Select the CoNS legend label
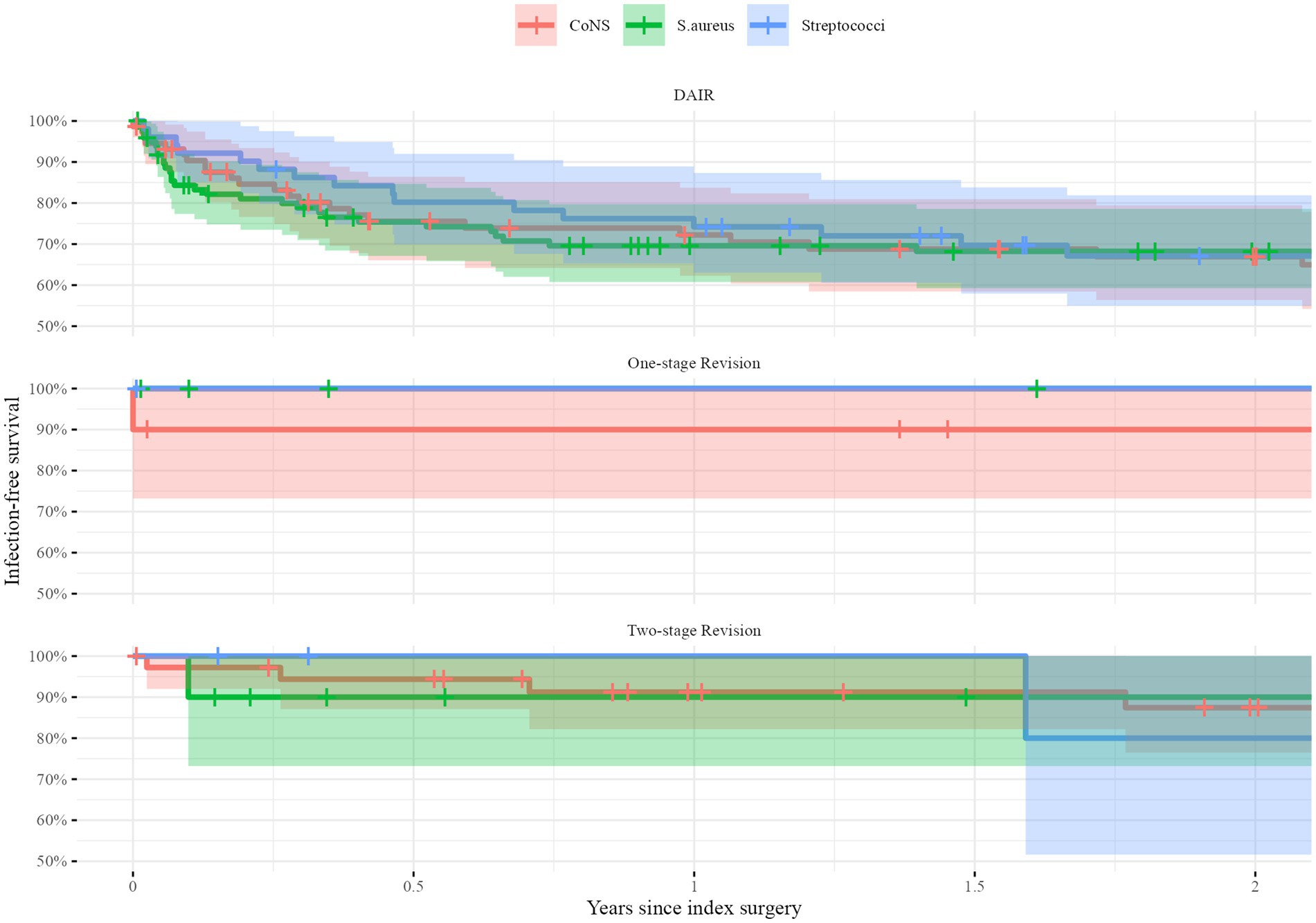Screen dimensions: 1316x923 [589, 26]
